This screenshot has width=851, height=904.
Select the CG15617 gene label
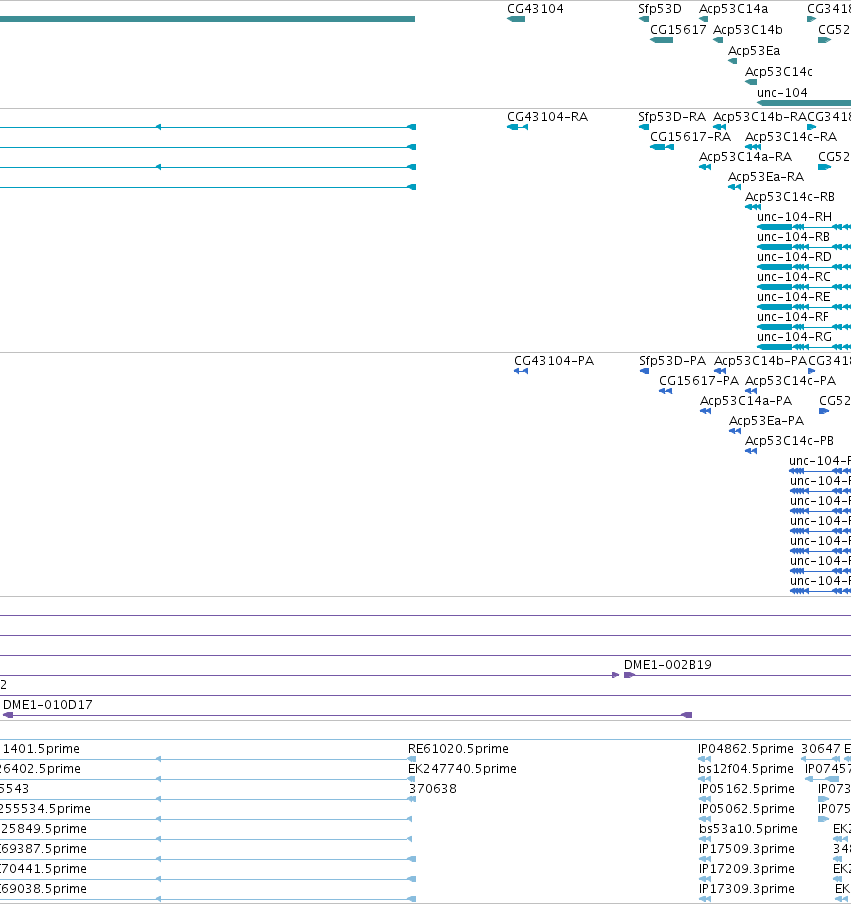(678, 29)
